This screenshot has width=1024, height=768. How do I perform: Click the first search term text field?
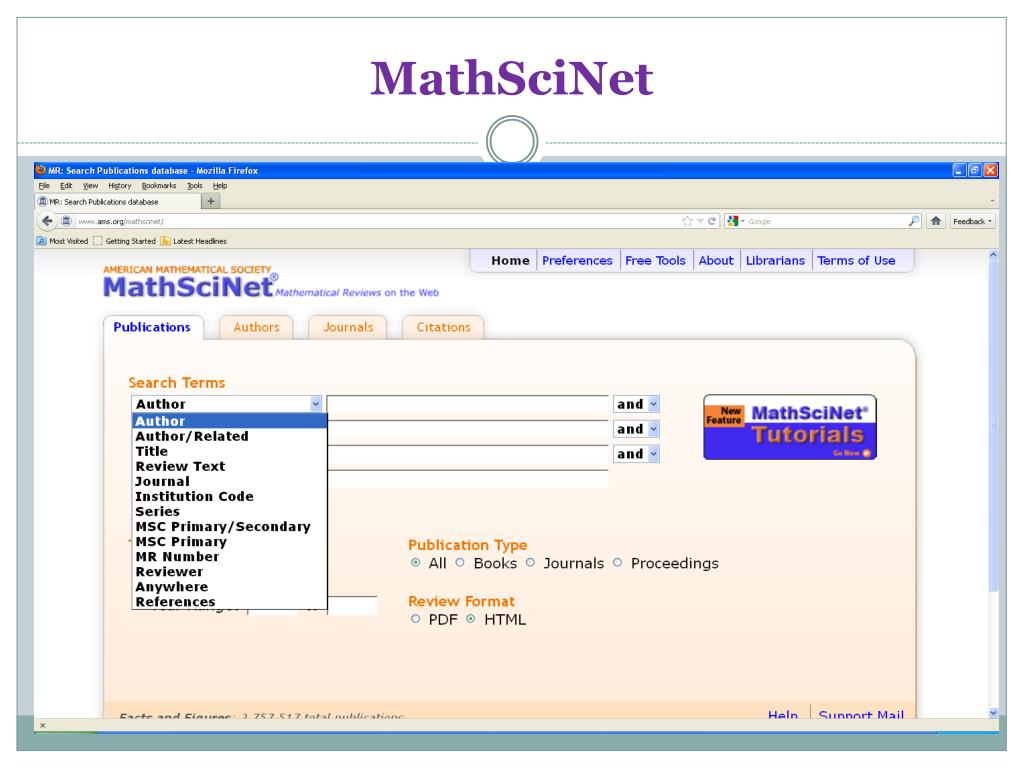468,404
